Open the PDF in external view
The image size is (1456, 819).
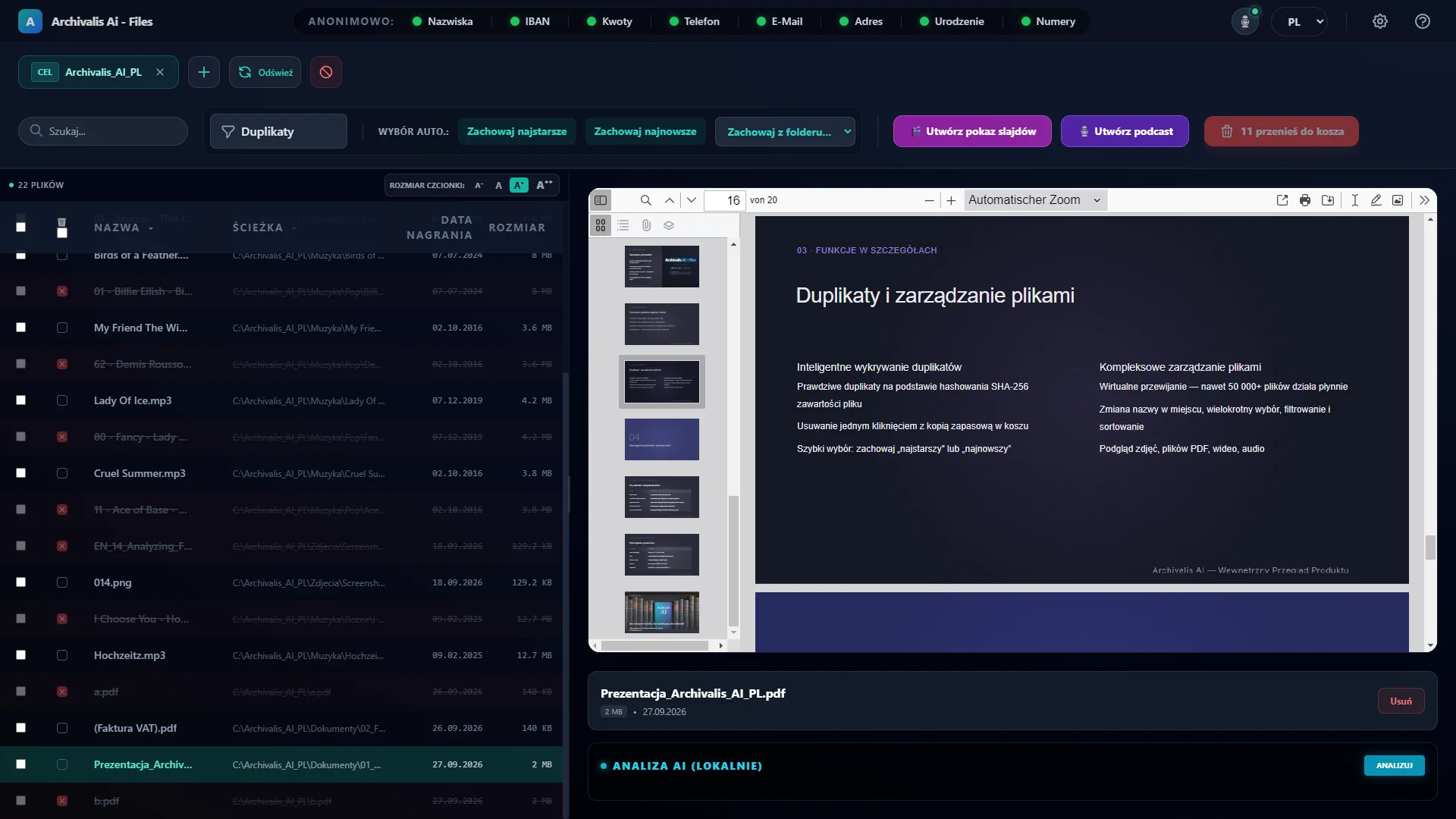(1282, 200)
